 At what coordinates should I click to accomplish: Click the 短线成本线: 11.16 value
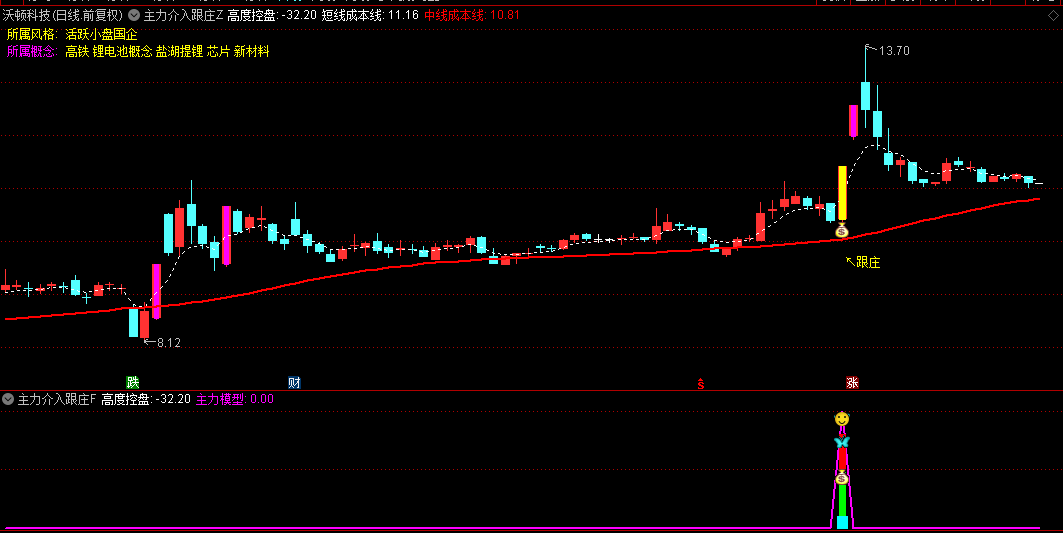369,15
